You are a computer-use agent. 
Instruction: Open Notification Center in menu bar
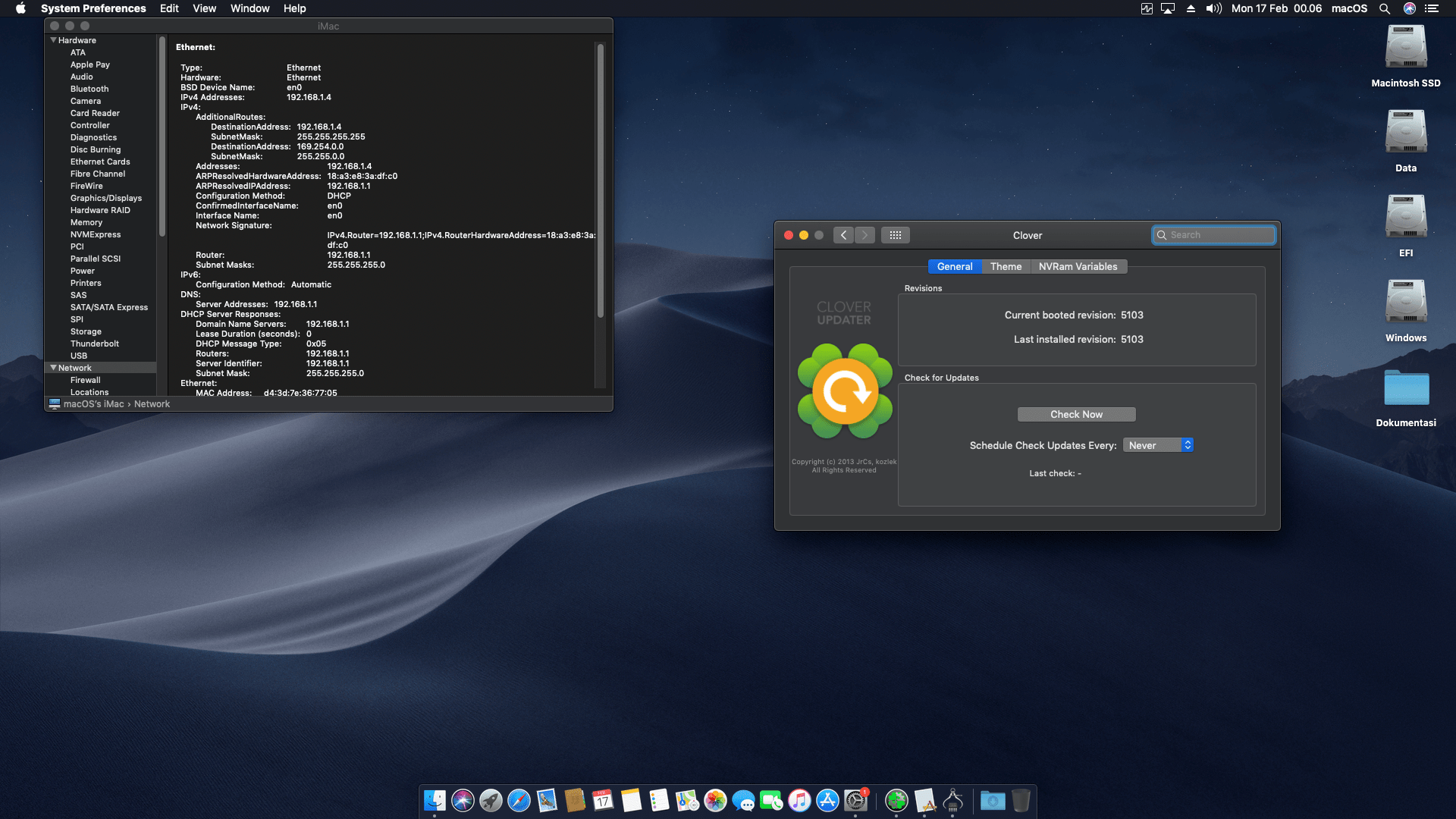pos(1431,8)
